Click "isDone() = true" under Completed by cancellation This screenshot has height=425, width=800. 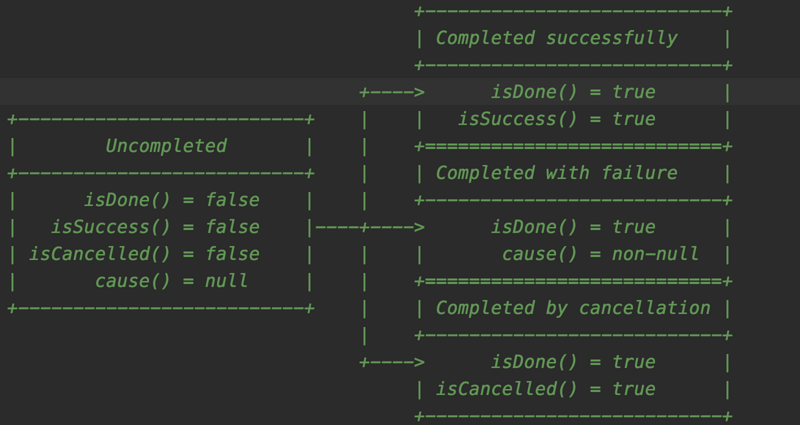point(573,362)
